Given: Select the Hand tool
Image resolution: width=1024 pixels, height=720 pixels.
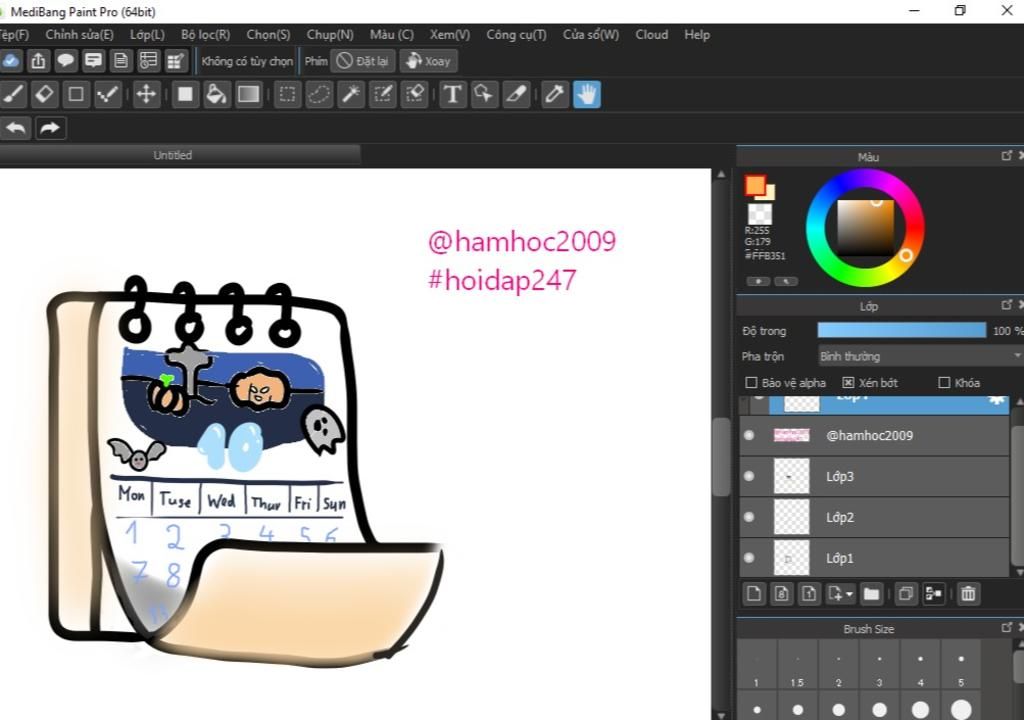Looking at the screenshot, I should 586,95.
